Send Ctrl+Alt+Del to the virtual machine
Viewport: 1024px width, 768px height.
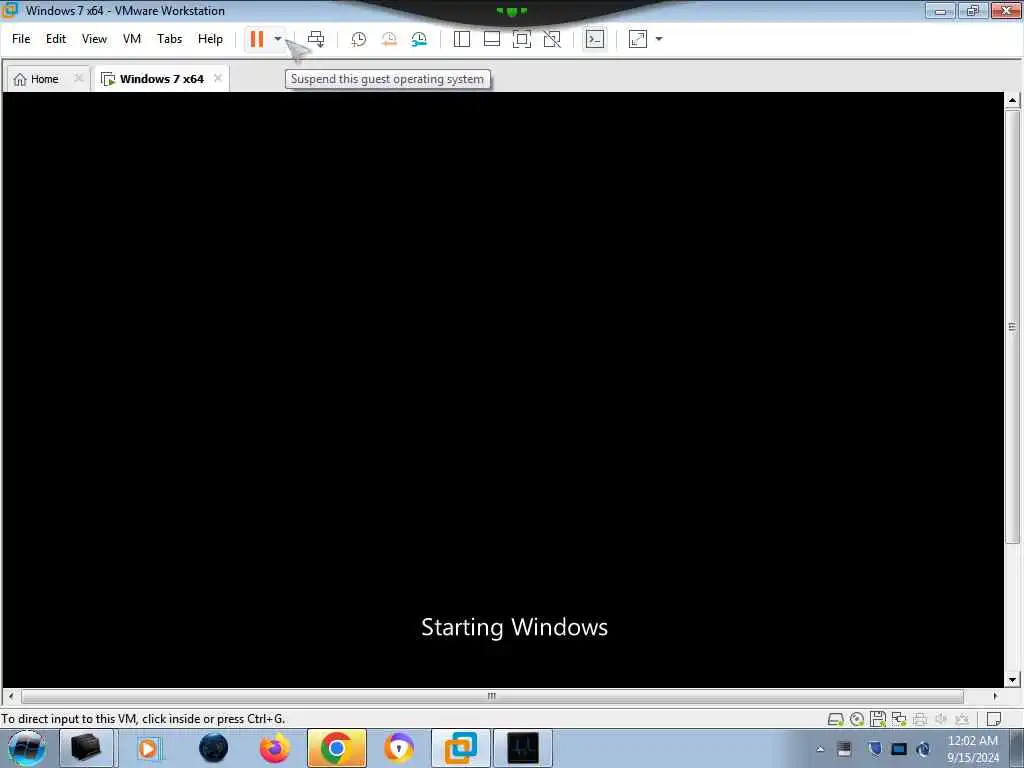[316, 39]
